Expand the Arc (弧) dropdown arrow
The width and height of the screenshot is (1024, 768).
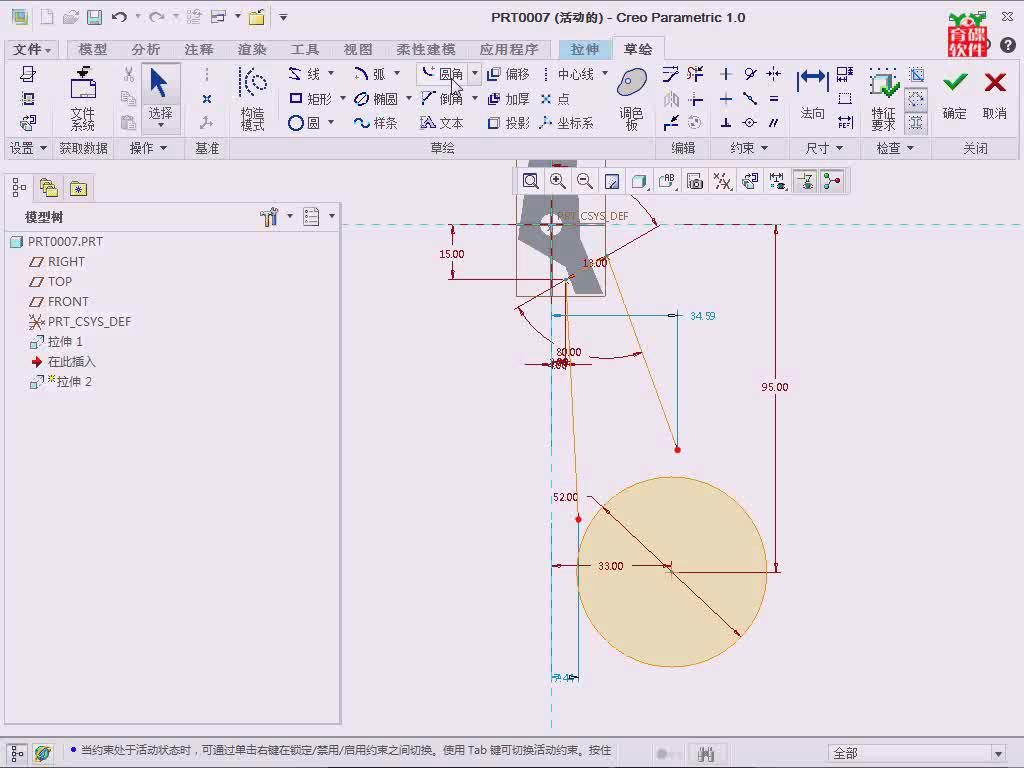[x=397, y=73]
